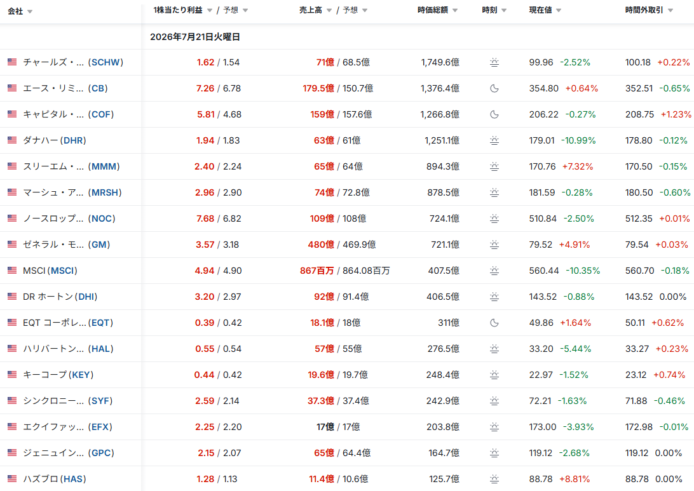This screenshot has width=694, height=491.
Task: Select GM's 480億 revenue value
Action: click(321, 244)
